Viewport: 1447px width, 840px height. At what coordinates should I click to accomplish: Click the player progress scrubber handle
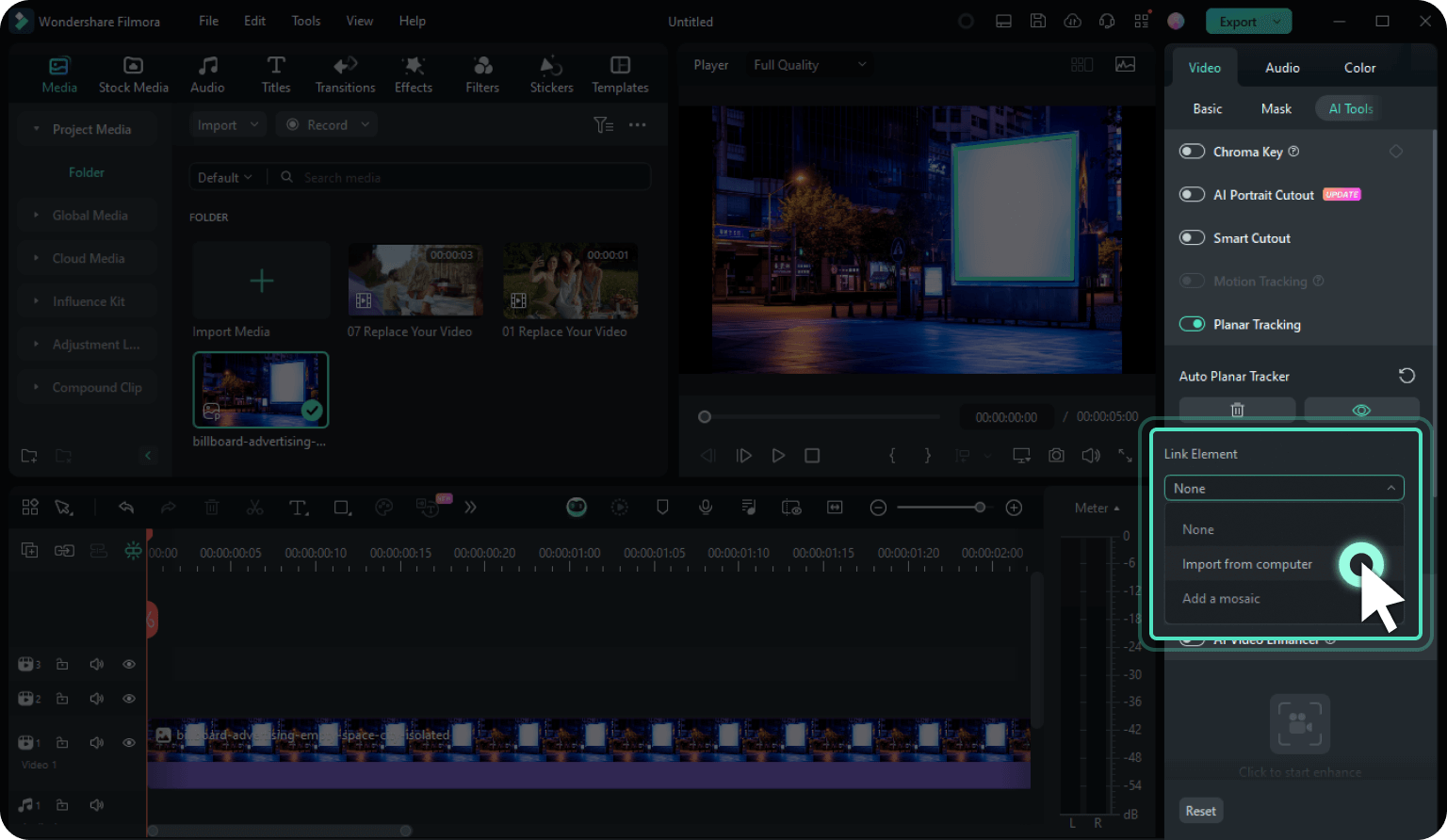705,416
